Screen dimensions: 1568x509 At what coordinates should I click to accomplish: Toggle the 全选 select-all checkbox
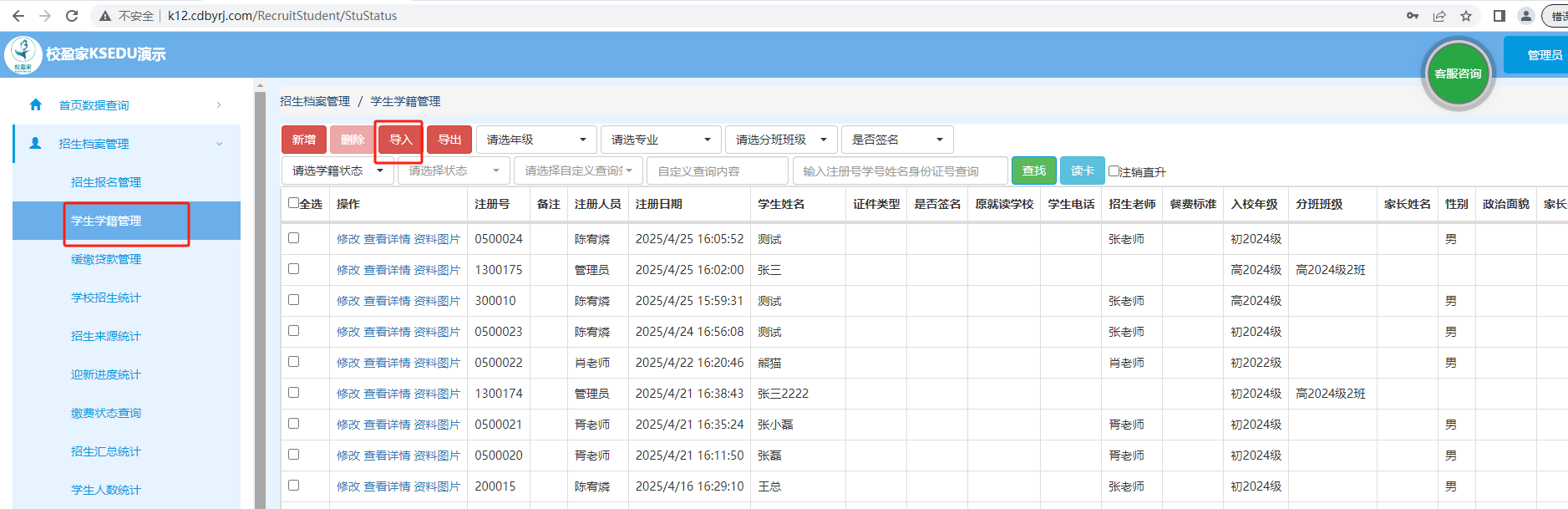tap(293, 203)
